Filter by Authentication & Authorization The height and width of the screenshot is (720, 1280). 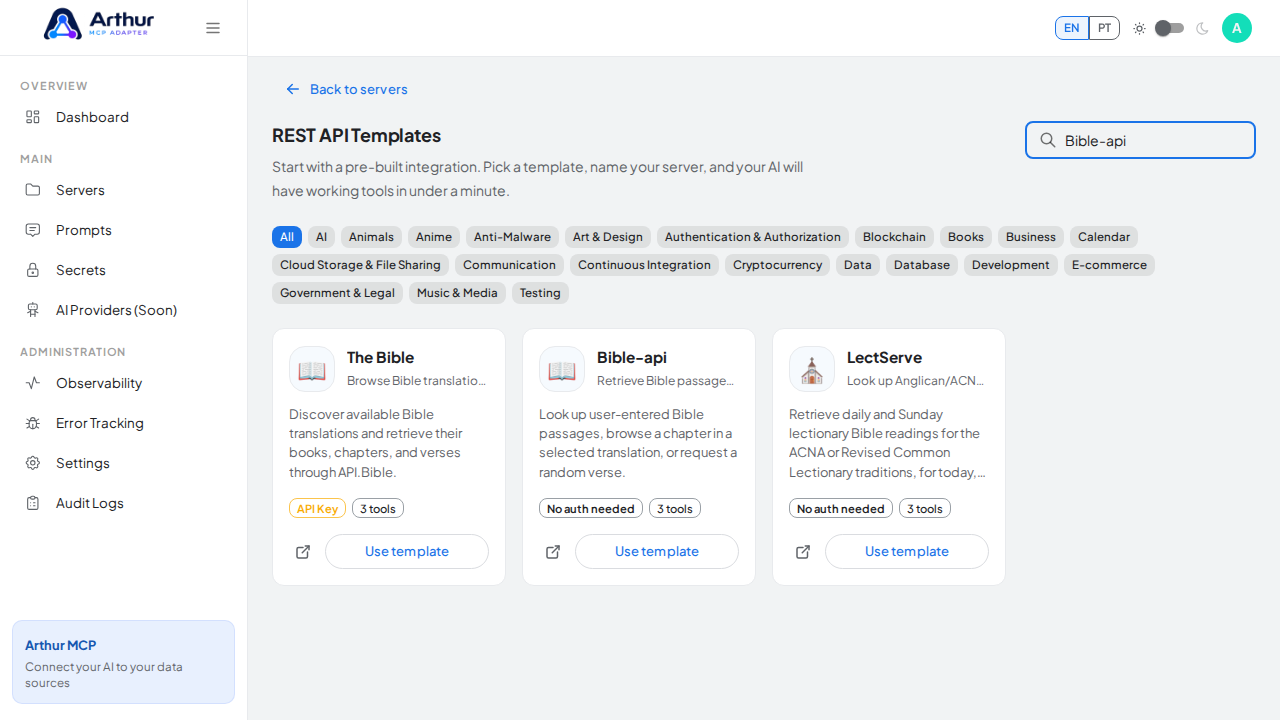[753, 237]
